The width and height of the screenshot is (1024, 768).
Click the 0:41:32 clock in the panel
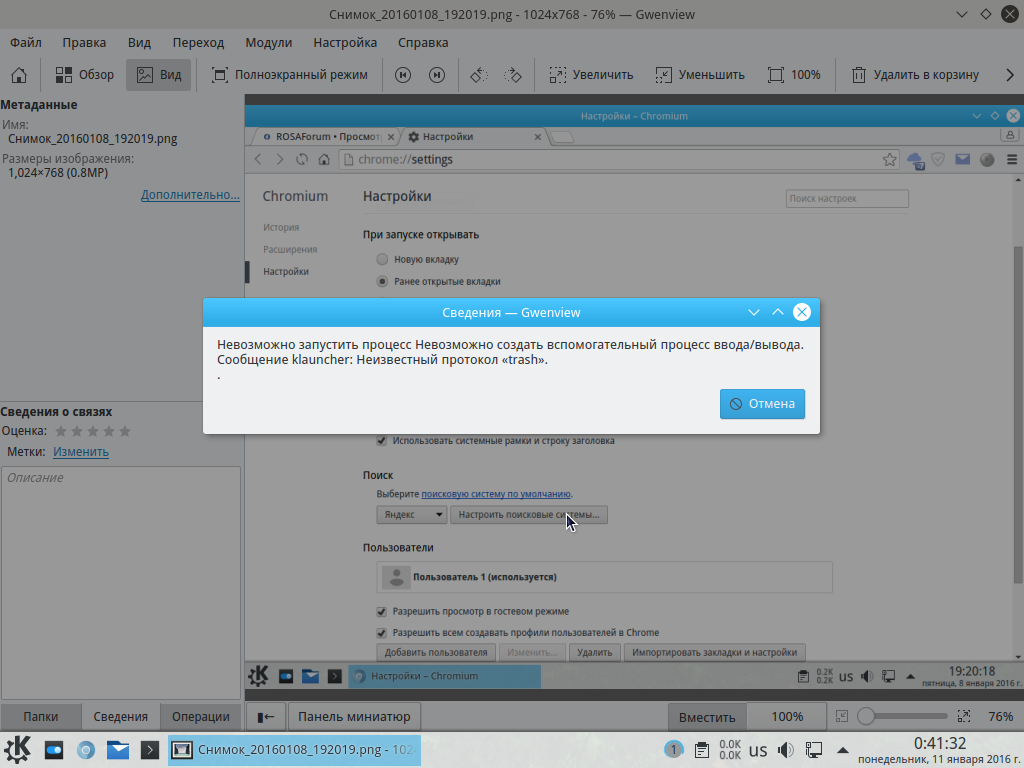tap(940, 743)
